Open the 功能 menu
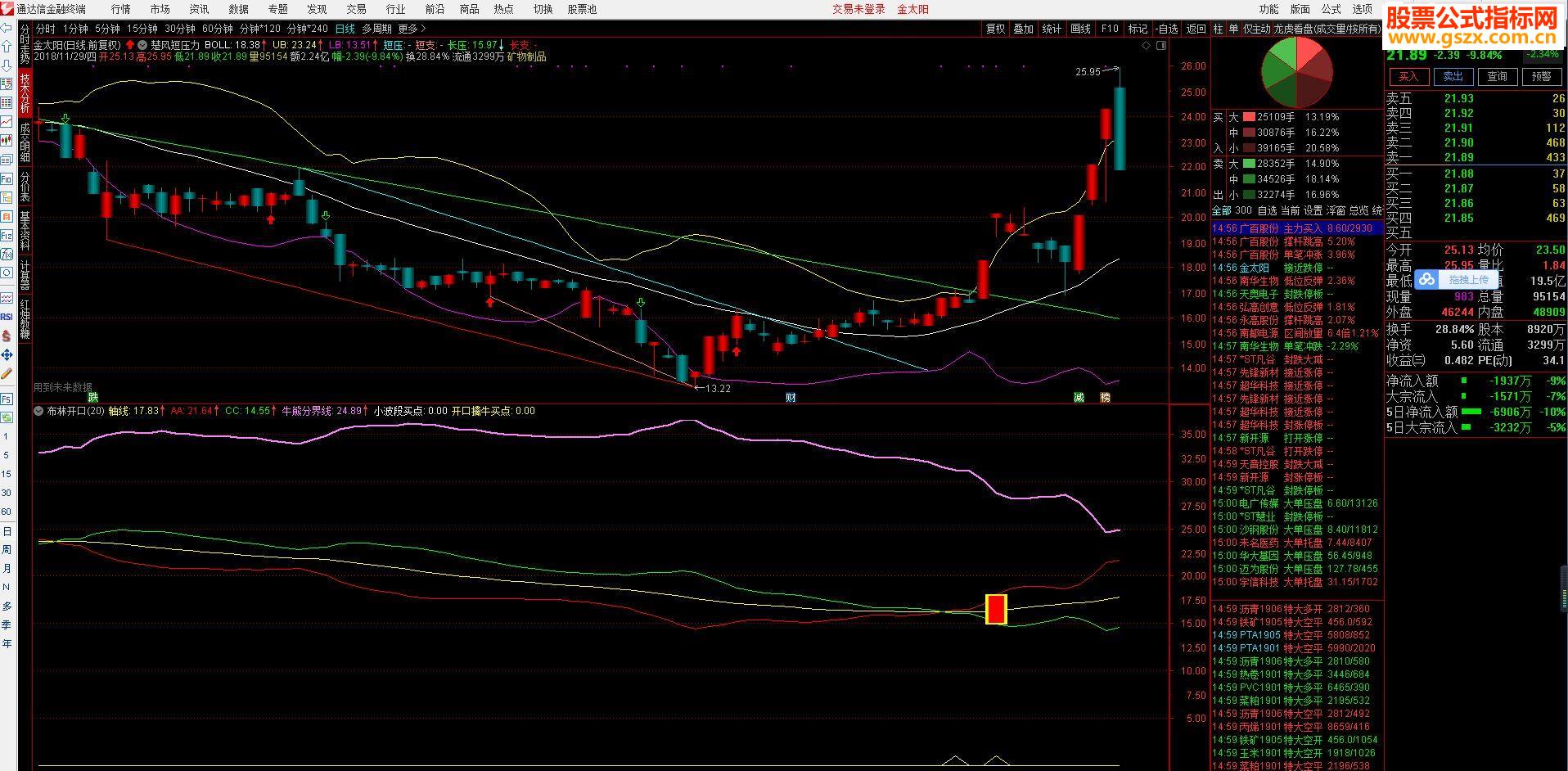This screenshot has height=771, width=1568. tap(1269, 9)
